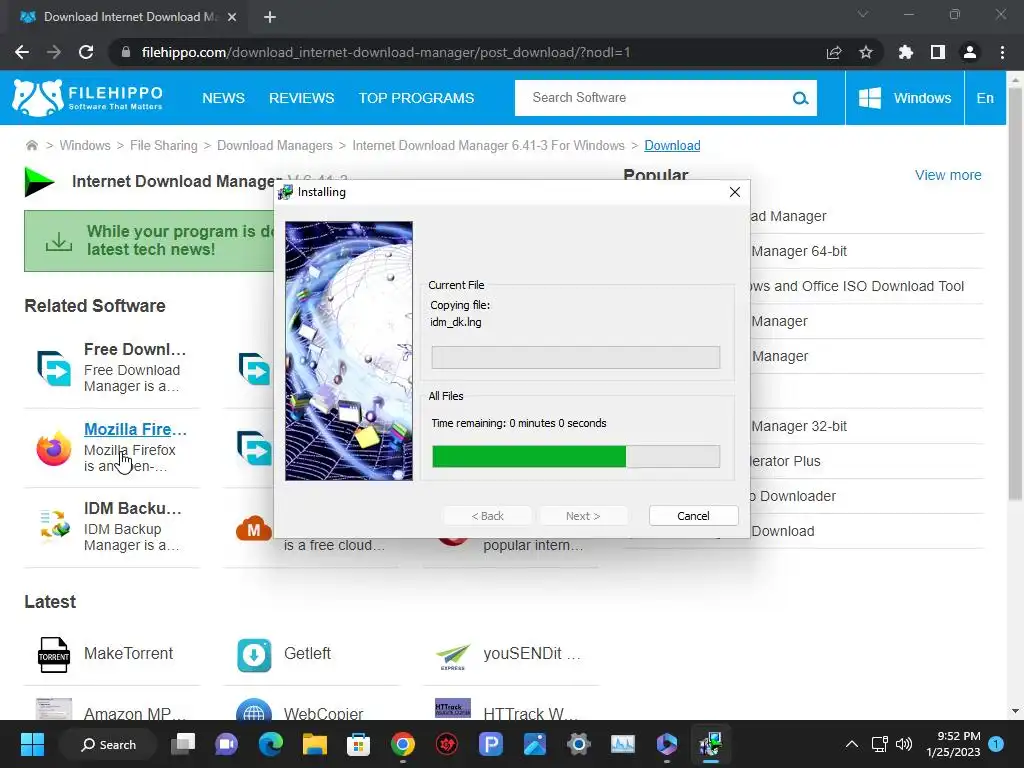Screen dimensions: 1024x768
Task: Click the installer globe artwork image
Action: pyautogui.click(x=349, y=351)
